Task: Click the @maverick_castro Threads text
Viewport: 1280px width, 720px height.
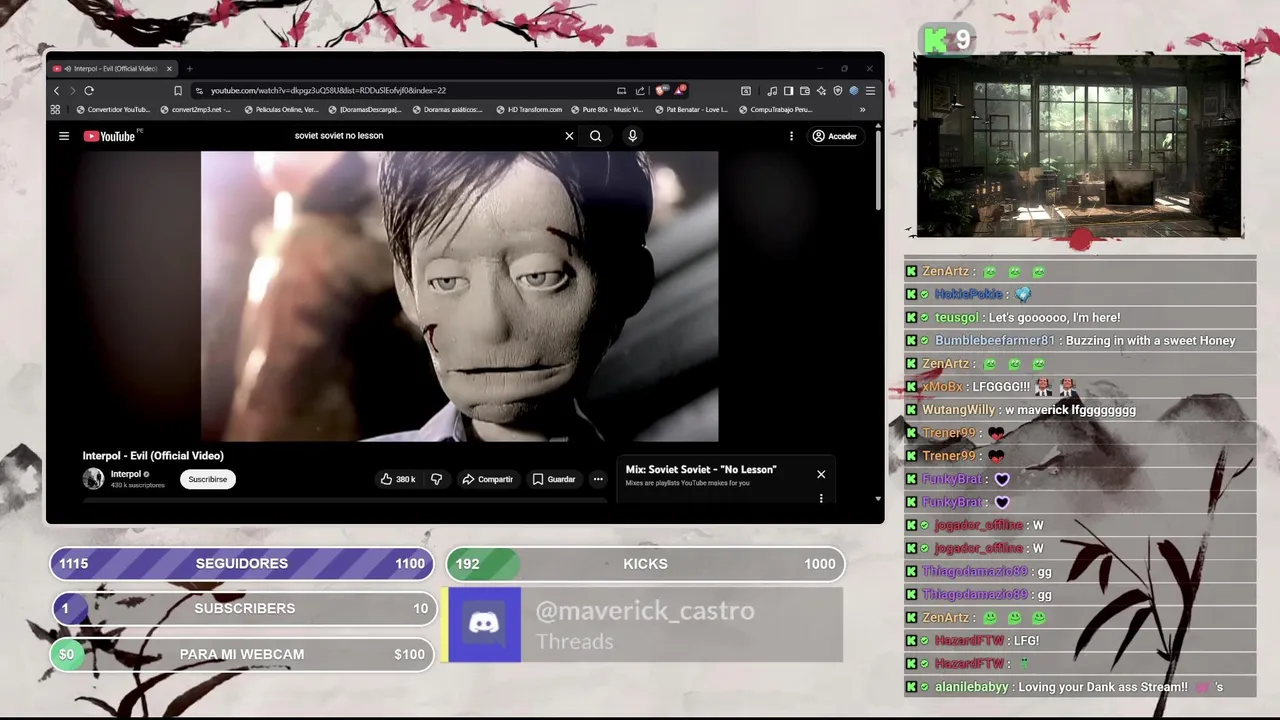Action: point(645,625)
